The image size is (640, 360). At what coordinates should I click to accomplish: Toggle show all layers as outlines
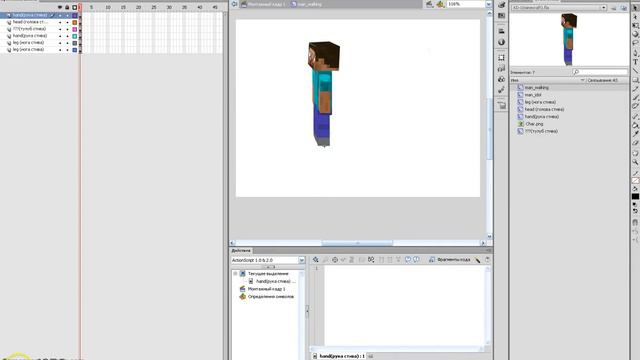point(74,7)
